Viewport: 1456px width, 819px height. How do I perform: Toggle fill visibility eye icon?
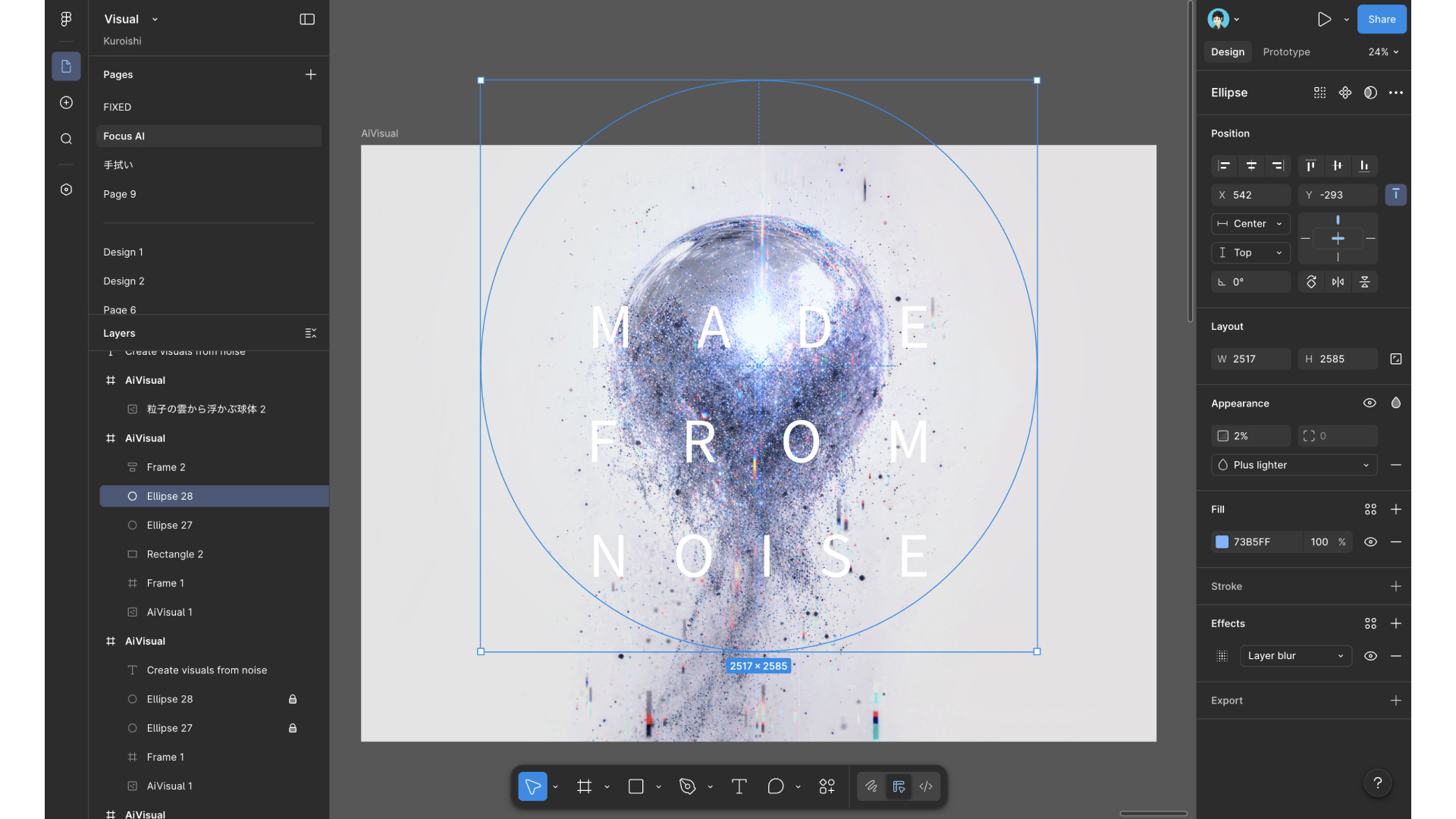tap(1370, 542)
